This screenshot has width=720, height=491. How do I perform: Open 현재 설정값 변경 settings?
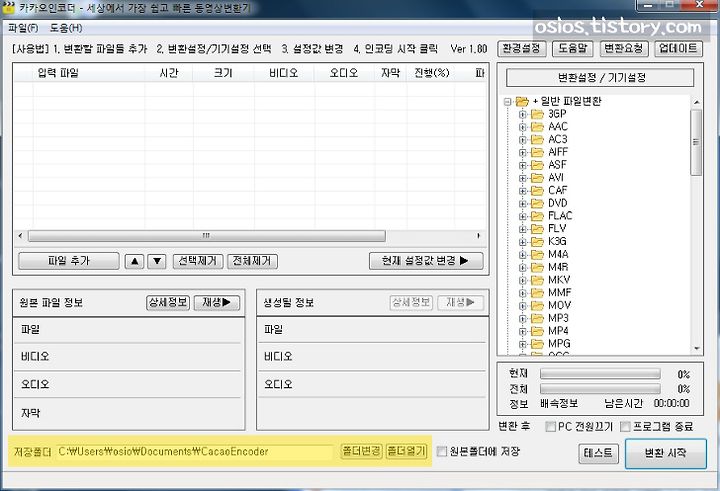(x=426, y=261)
